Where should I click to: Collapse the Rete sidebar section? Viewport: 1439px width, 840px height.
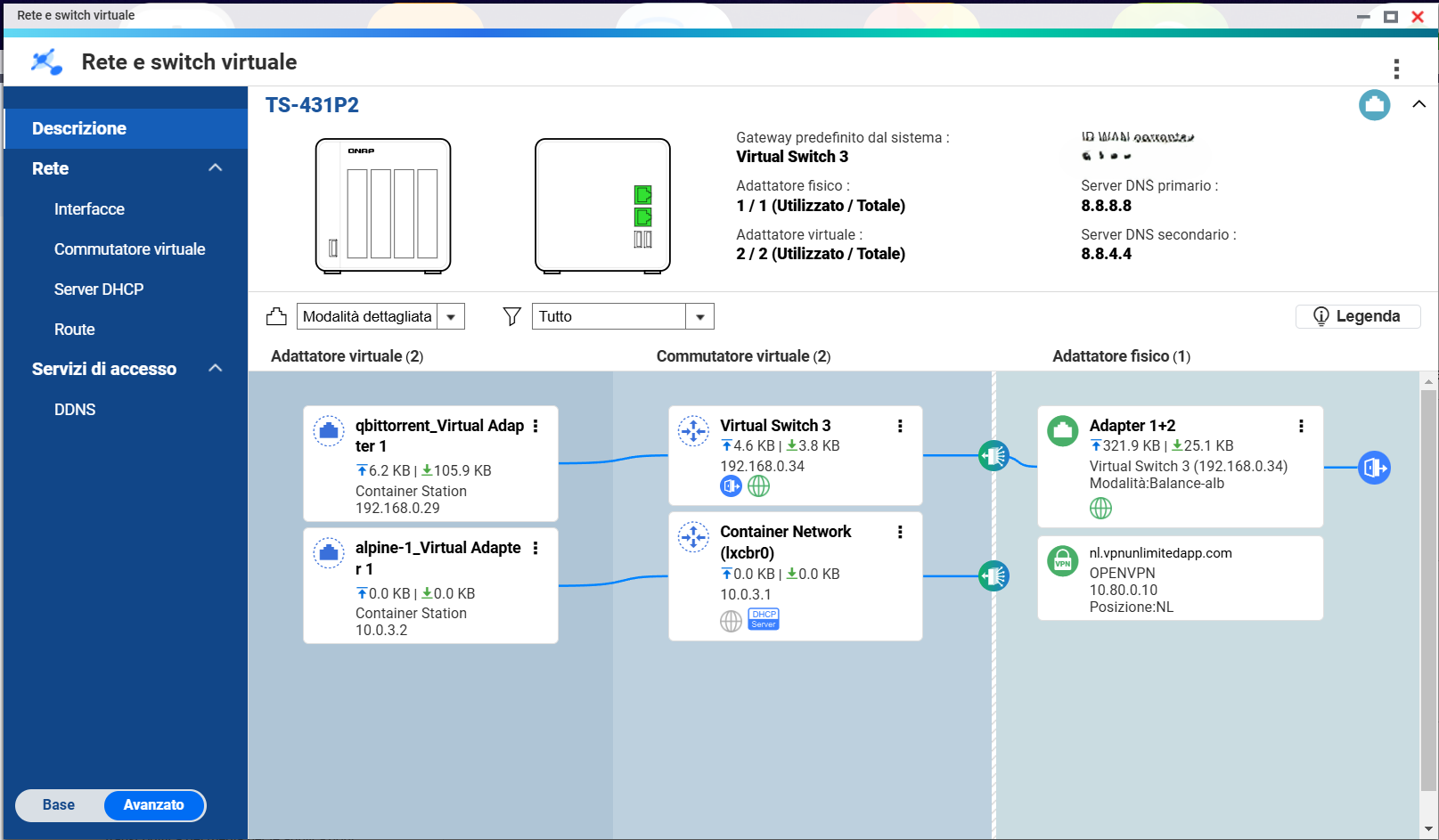point(215,168)
